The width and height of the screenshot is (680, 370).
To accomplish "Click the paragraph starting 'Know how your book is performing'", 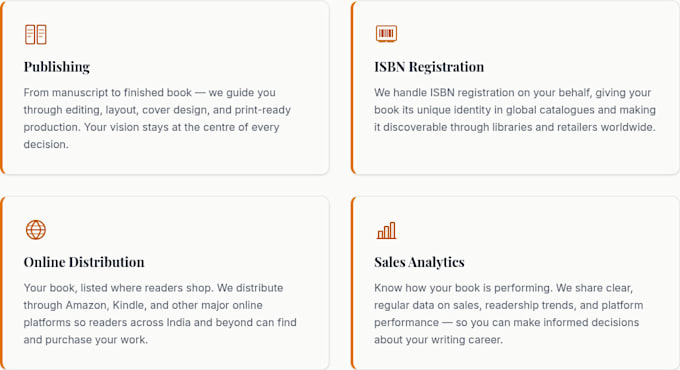I will coord(508,314).
